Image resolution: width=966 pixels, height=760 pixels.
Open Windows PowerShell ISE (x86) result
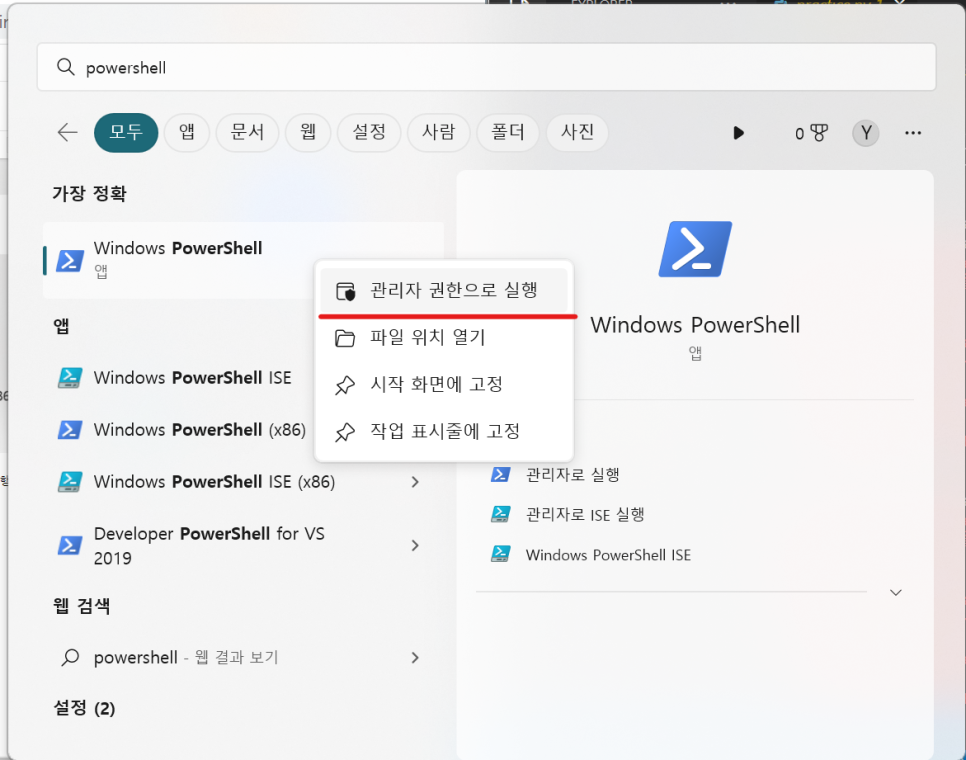tap(244, 481)
